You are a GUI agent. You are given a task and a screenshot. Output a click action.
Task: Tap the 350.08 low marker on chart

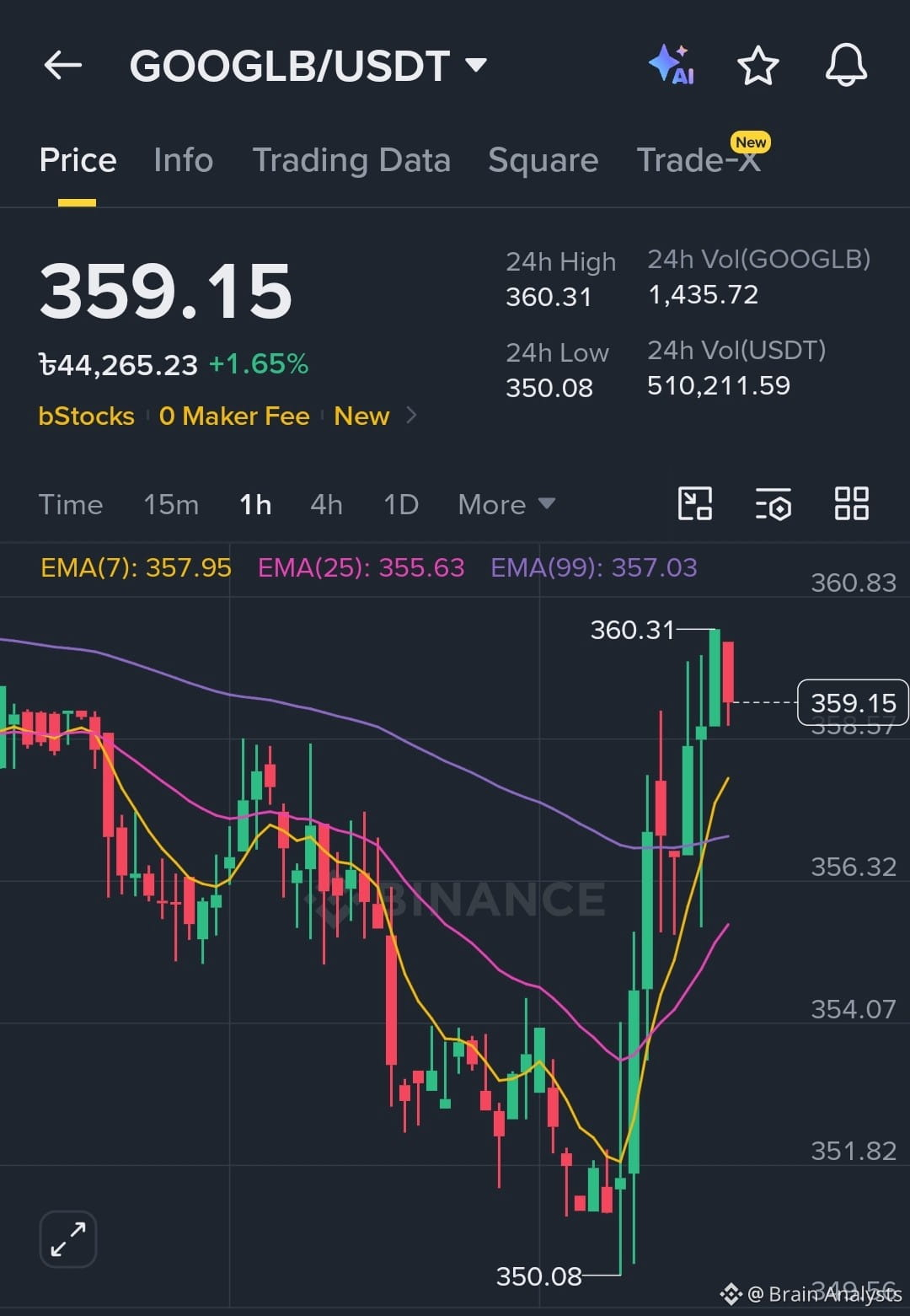(x=539, y=1276)
